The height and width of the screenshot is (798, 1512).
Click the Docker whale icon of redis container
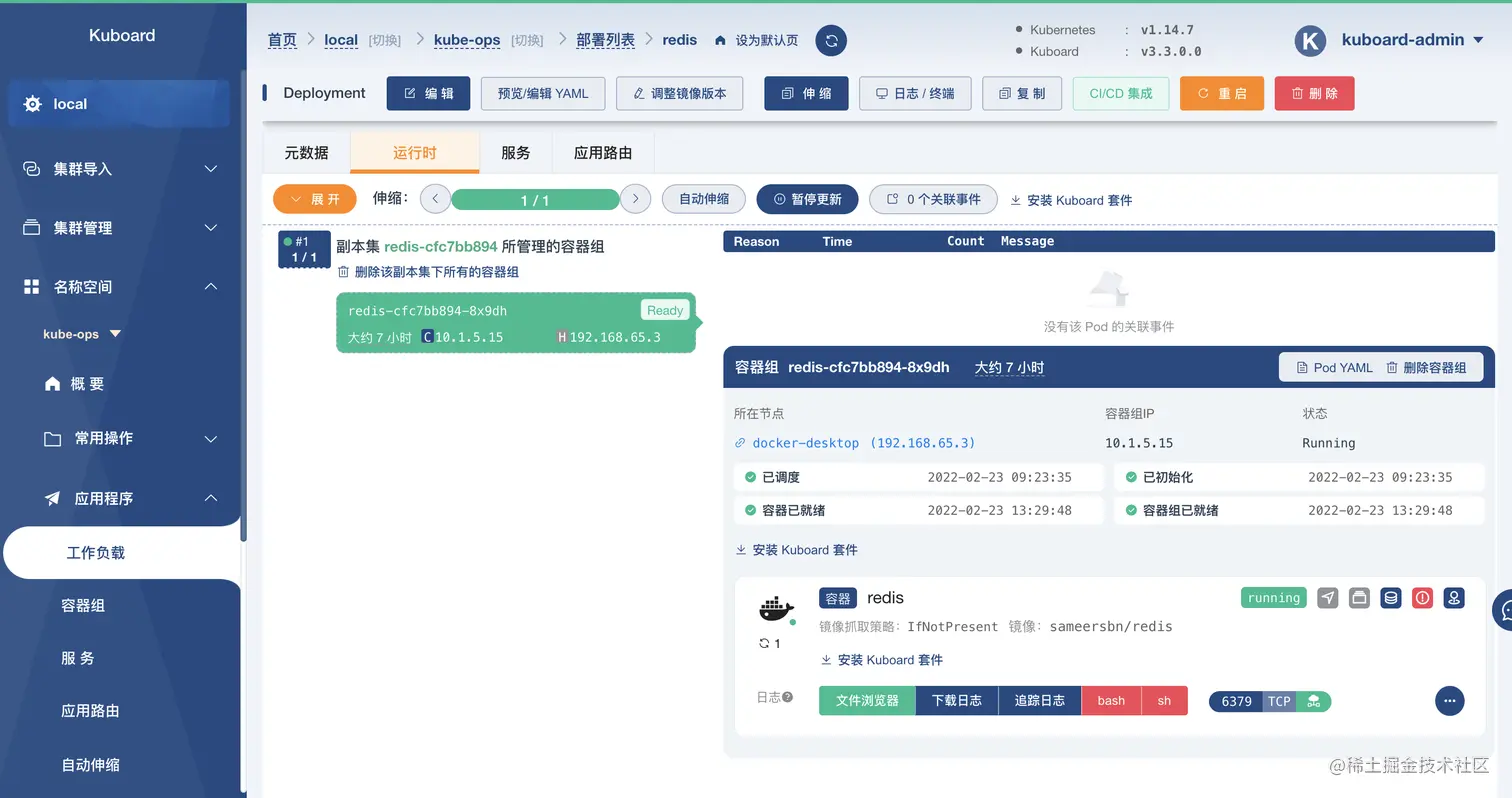click(x=776, y=609)
